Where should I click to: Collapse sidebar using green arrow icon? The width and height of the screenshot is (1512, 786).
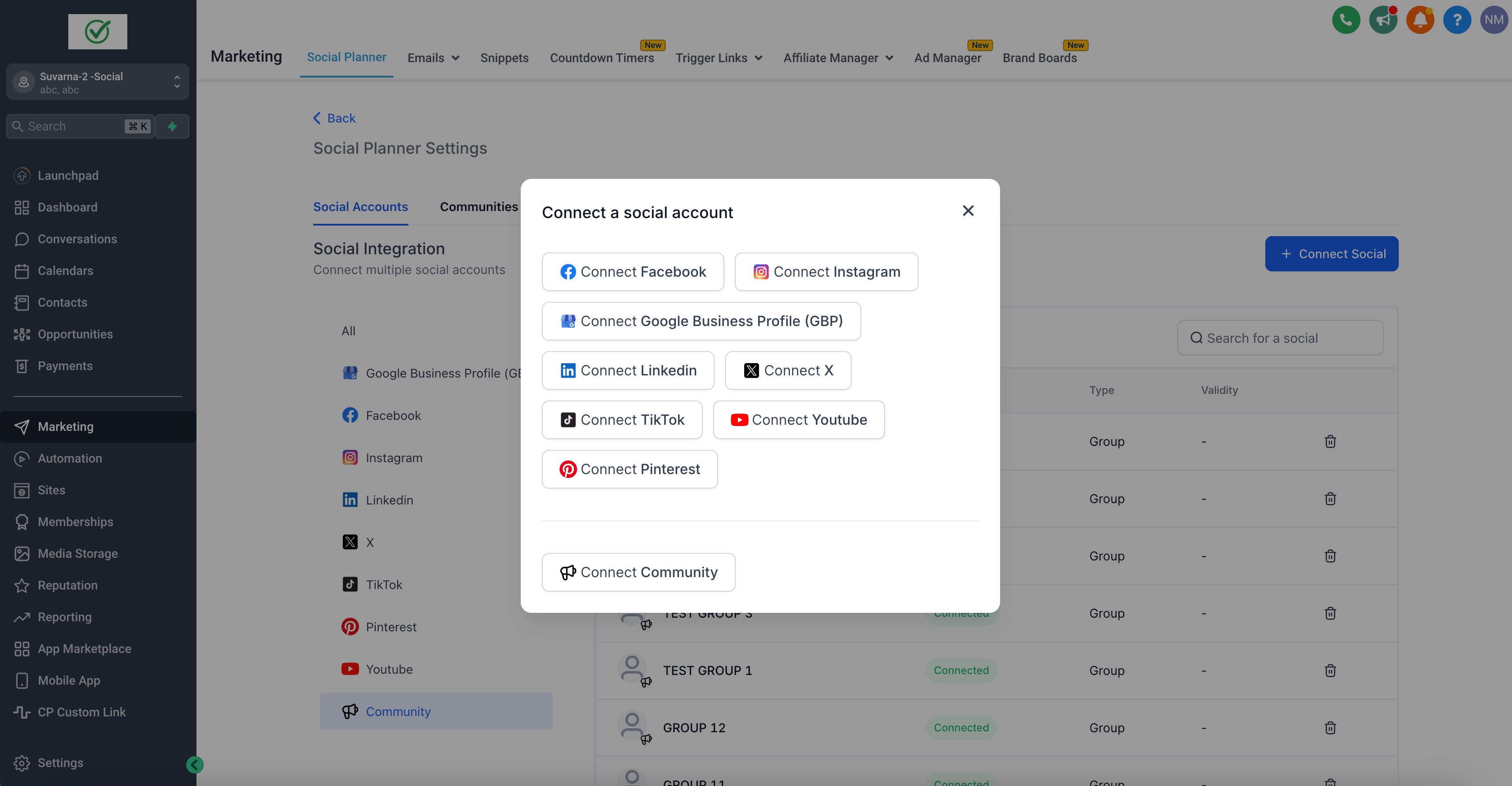pos(194,764)
